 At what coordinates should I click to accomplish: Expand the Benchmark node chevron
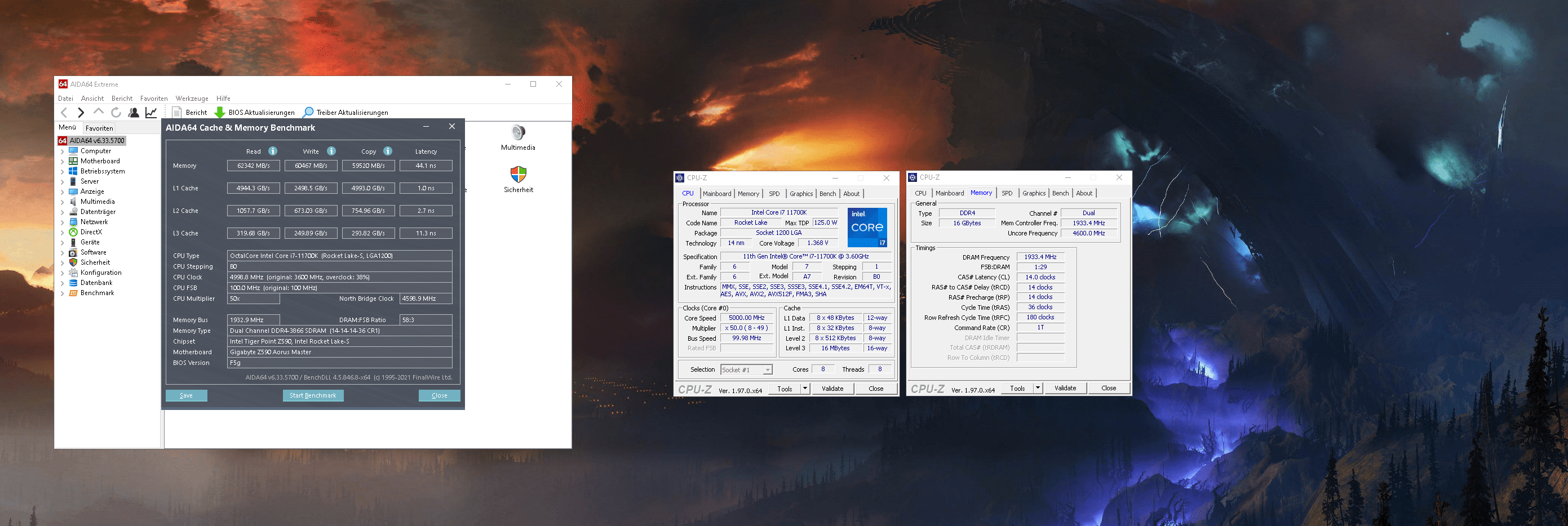62,293
